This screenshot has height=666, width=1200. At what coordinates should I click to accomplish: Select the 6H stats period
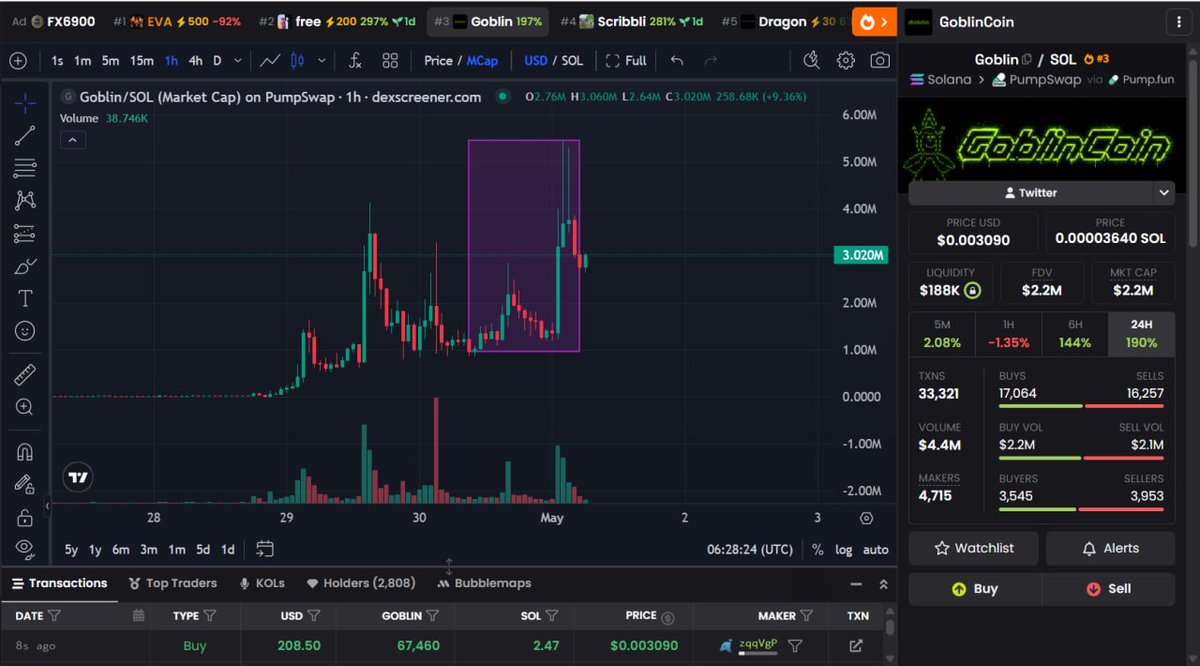[1074, 333]
